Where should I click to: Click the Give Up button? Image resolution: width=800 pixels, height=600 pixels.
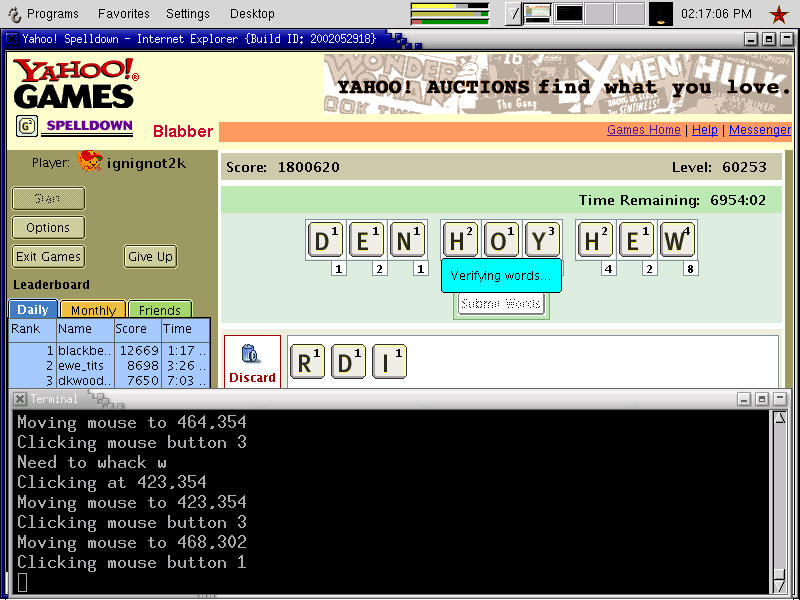151,256
